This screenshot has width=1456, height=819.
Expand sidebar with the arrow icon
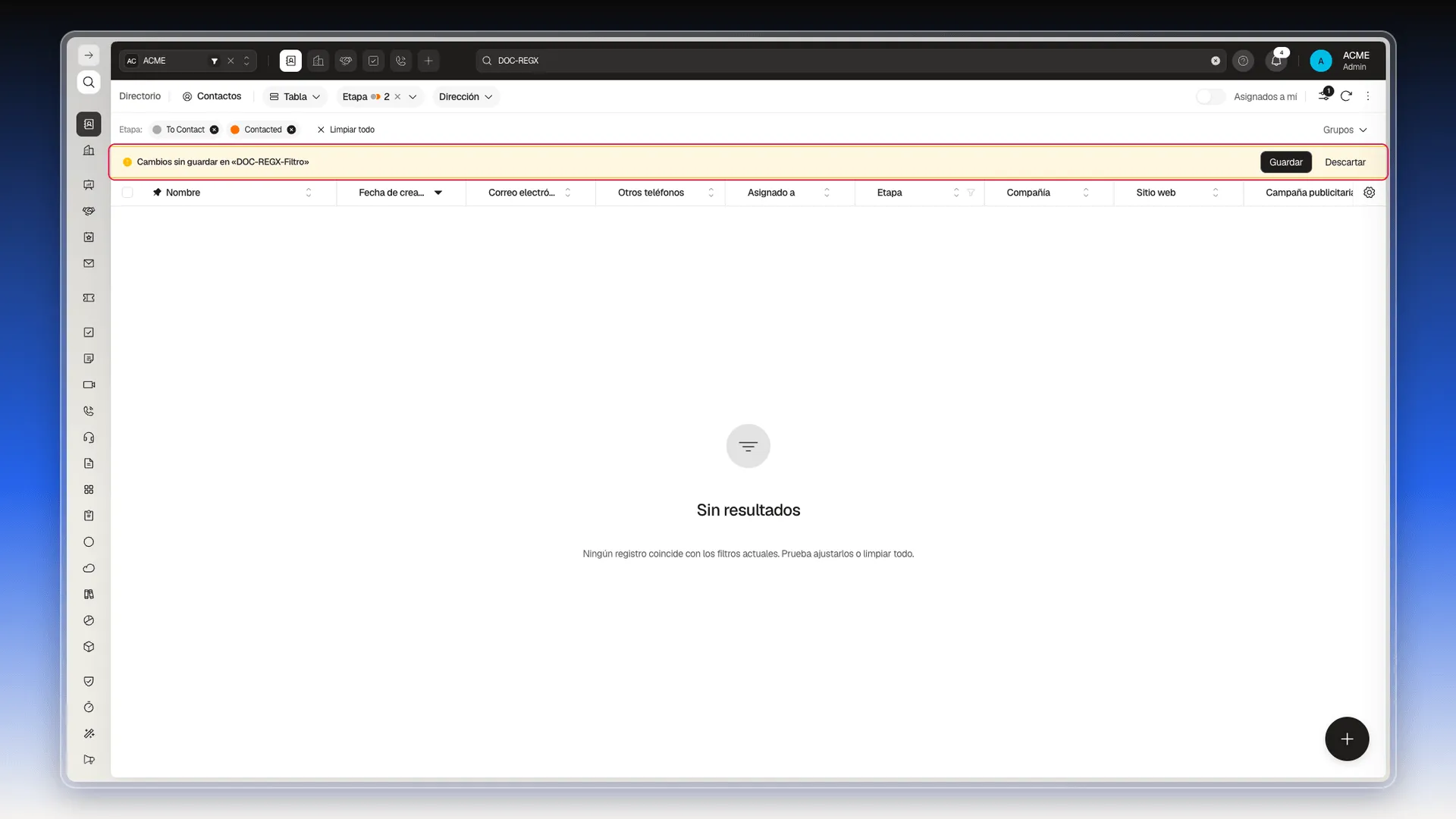89,55
